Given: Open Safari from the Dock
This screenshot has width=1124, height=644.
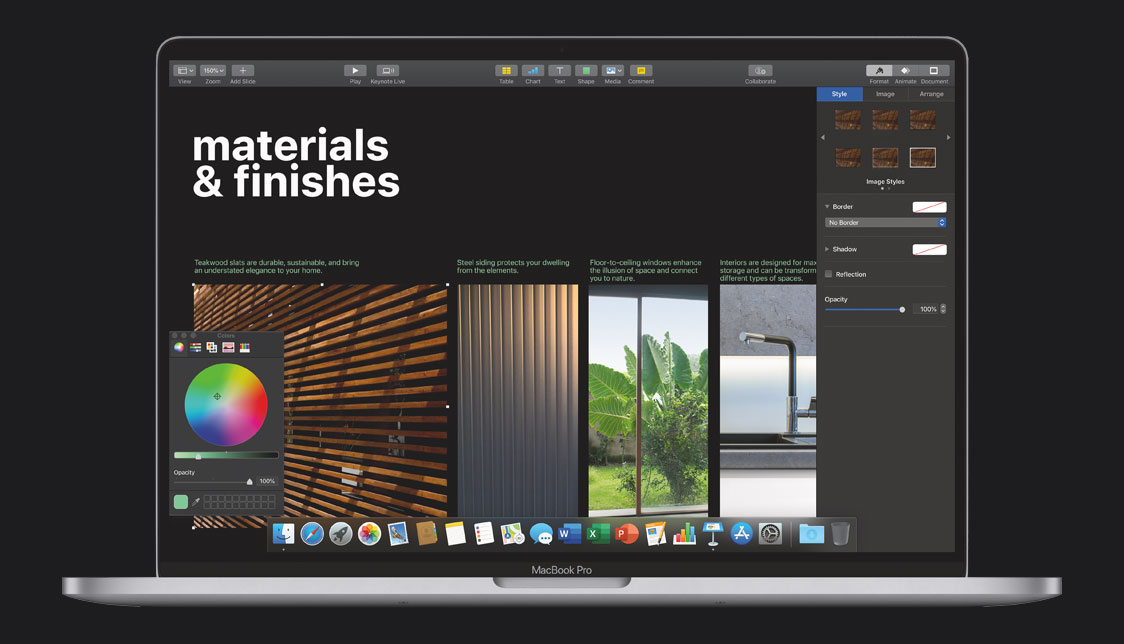Looking at the screenshot, I should coord(312,534).
